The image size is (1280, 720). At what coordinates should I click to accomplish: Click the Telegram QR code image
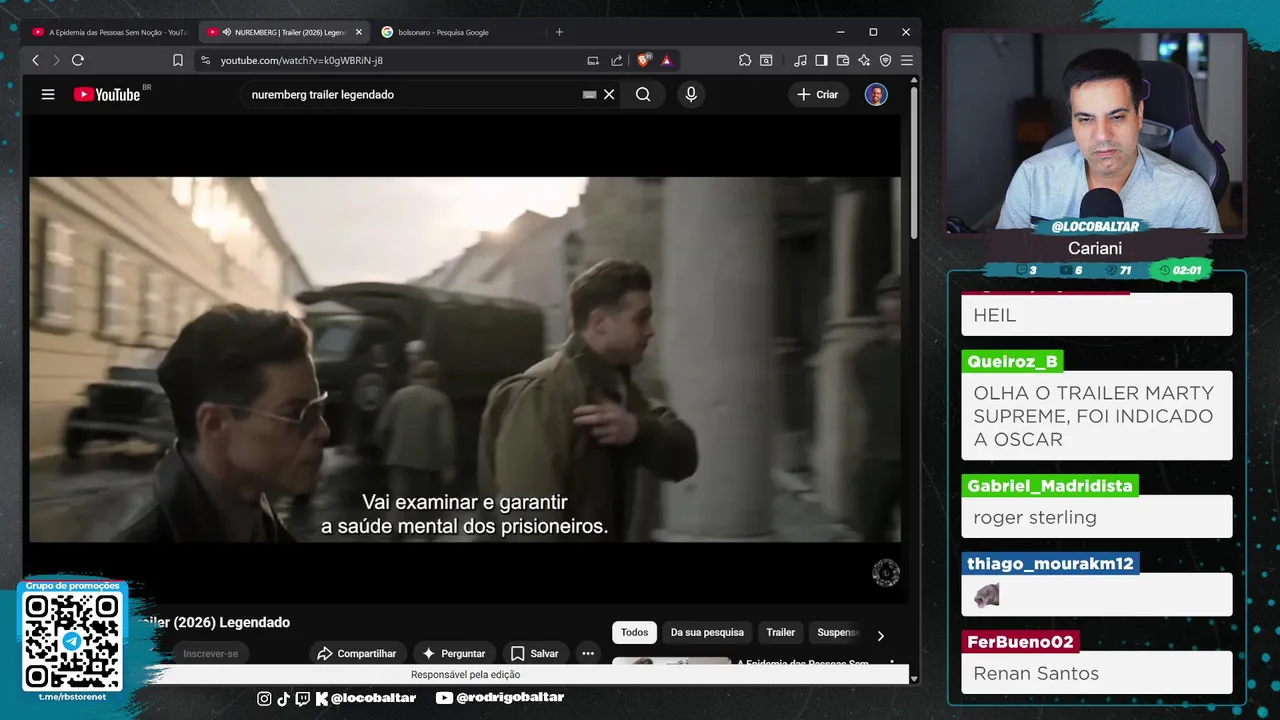72,641
